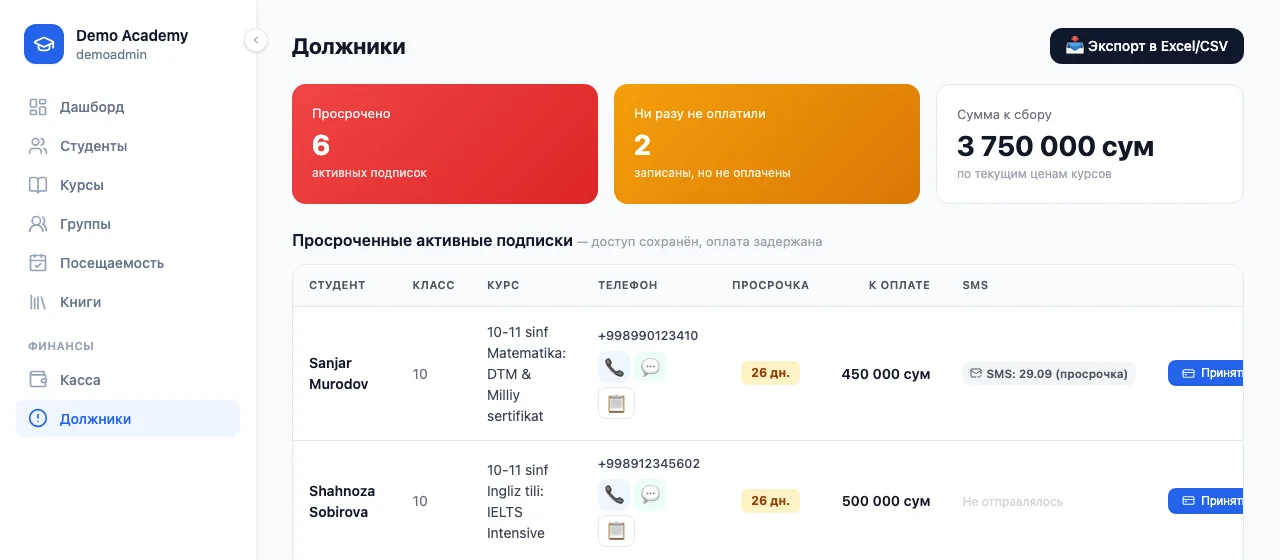1280x560 pixels.
Task: Click the 450 000 сум amount
Action: [886, 374]
